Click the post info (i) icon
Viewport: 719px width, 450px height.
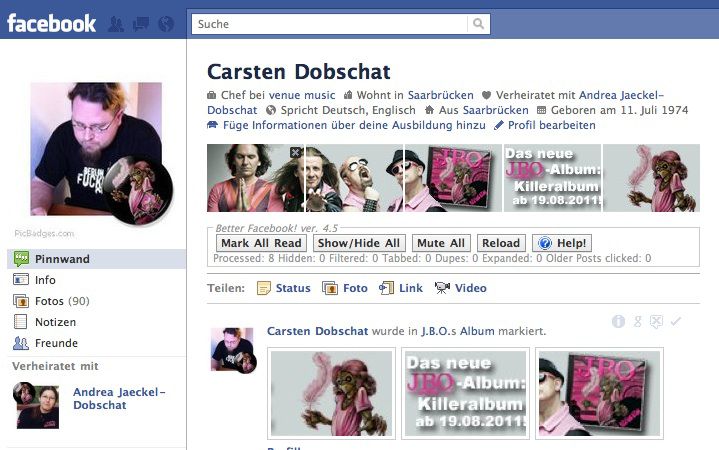point(618,322)
